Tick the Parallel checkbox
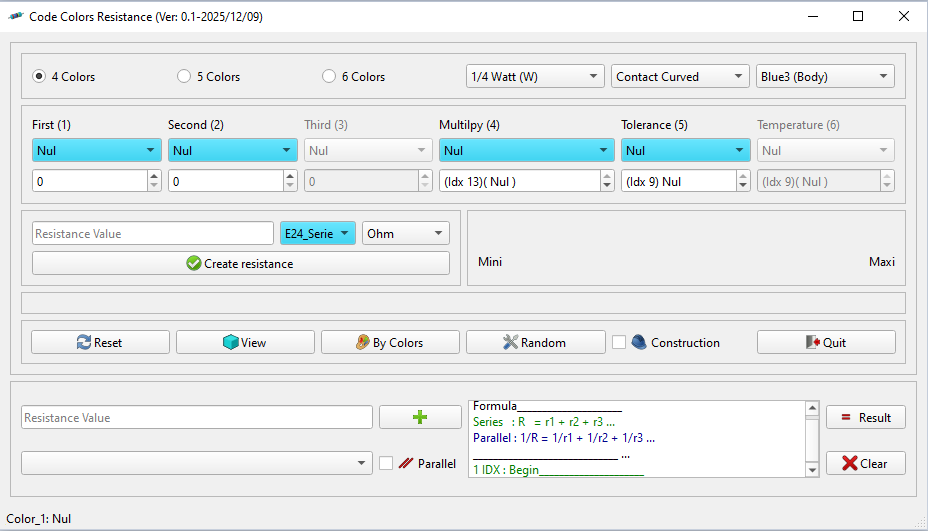This screenshot has height=531, width=928. [386, 463]
